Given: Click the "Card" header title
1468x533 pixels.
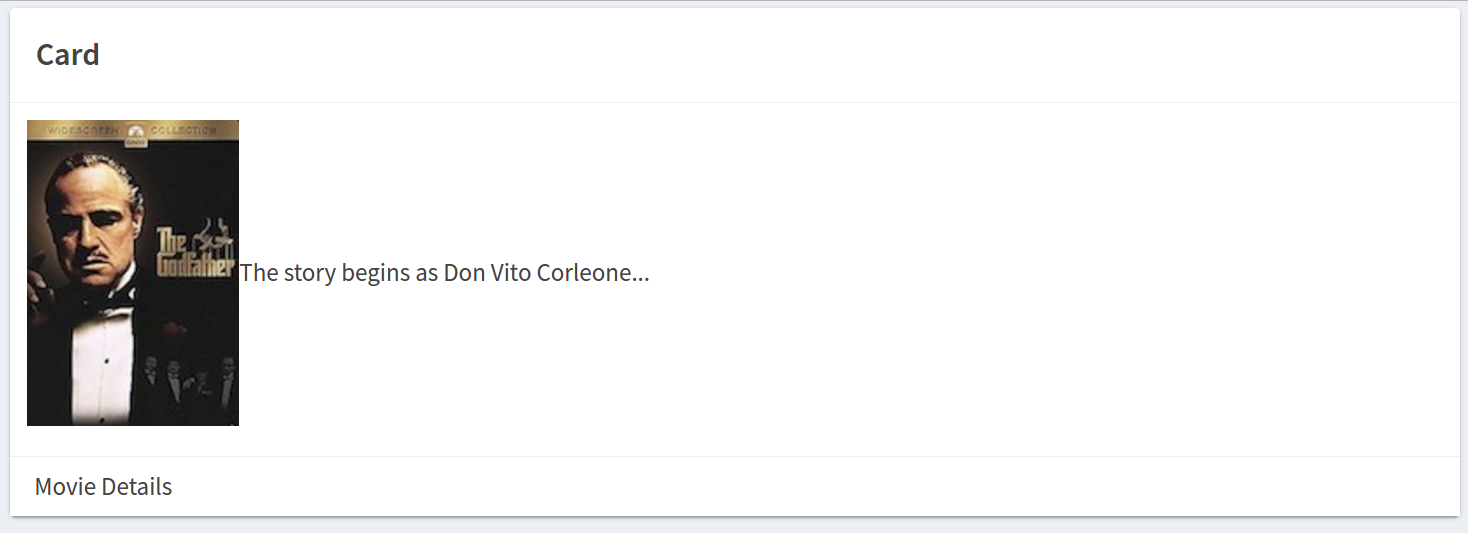Looking at the screenshot, I should click(68, 55).
